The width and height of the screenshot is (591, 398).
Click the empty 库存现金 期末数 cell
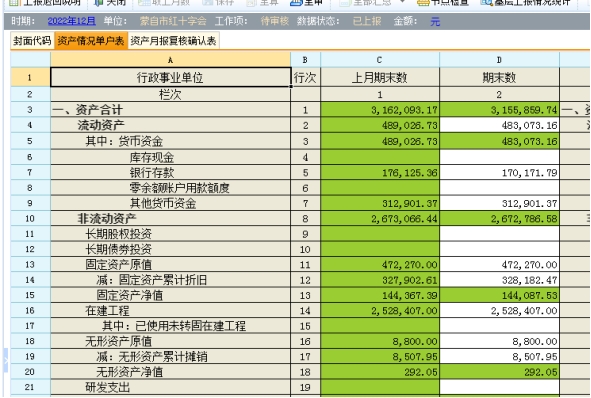click(499, 157)
